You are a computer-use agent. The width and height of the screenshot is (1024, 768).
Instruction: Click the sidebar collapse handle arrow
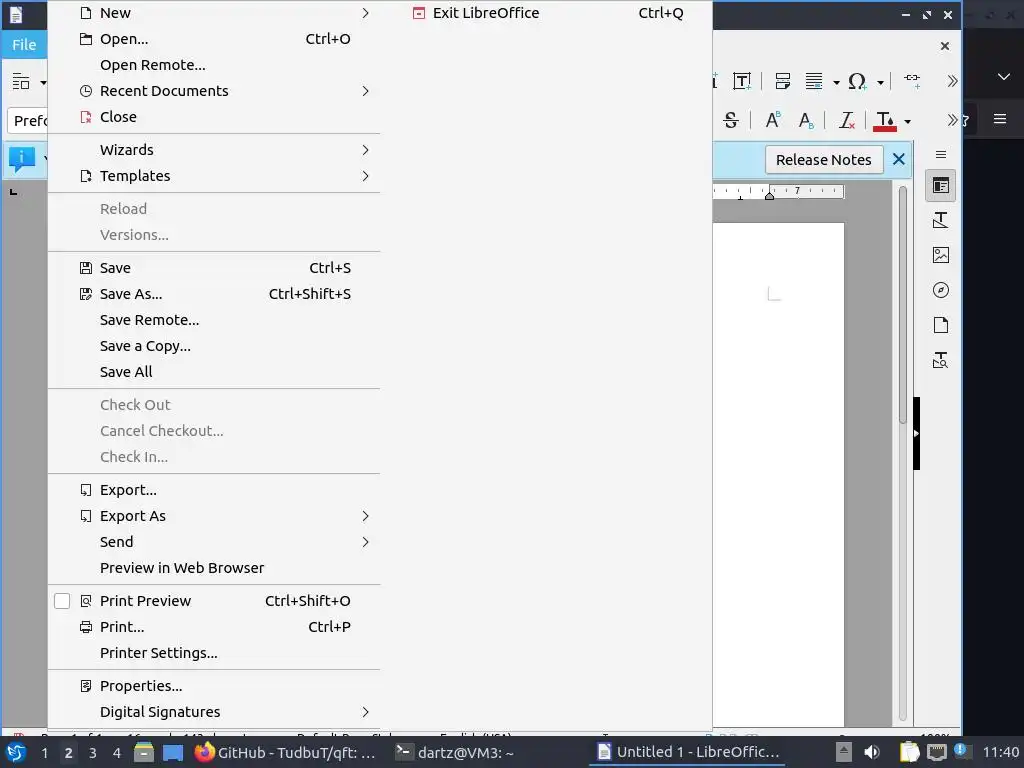916,434
